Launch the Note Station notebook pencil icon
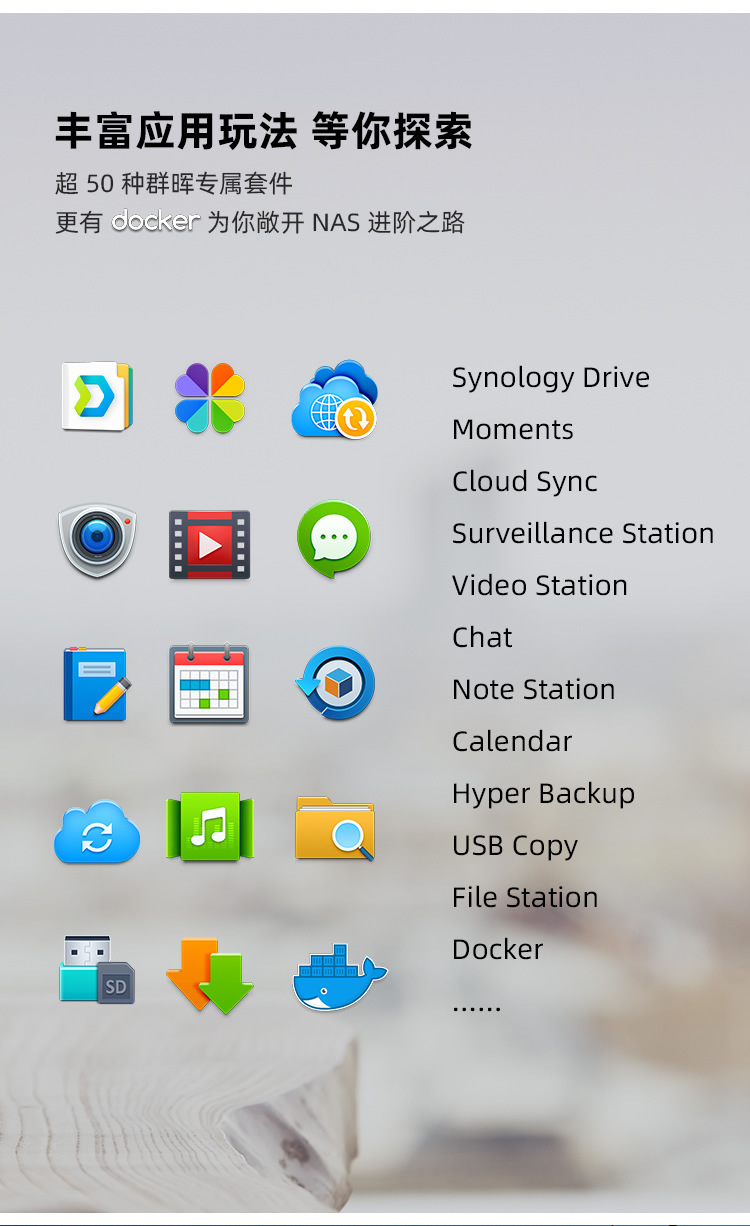Viewport: 750px width, 1226px height. (x=97, y=685)
